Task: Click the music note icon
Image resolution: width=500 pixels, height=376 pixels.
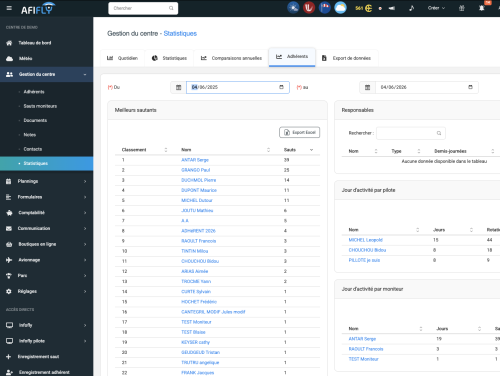Action: (412, 8)
